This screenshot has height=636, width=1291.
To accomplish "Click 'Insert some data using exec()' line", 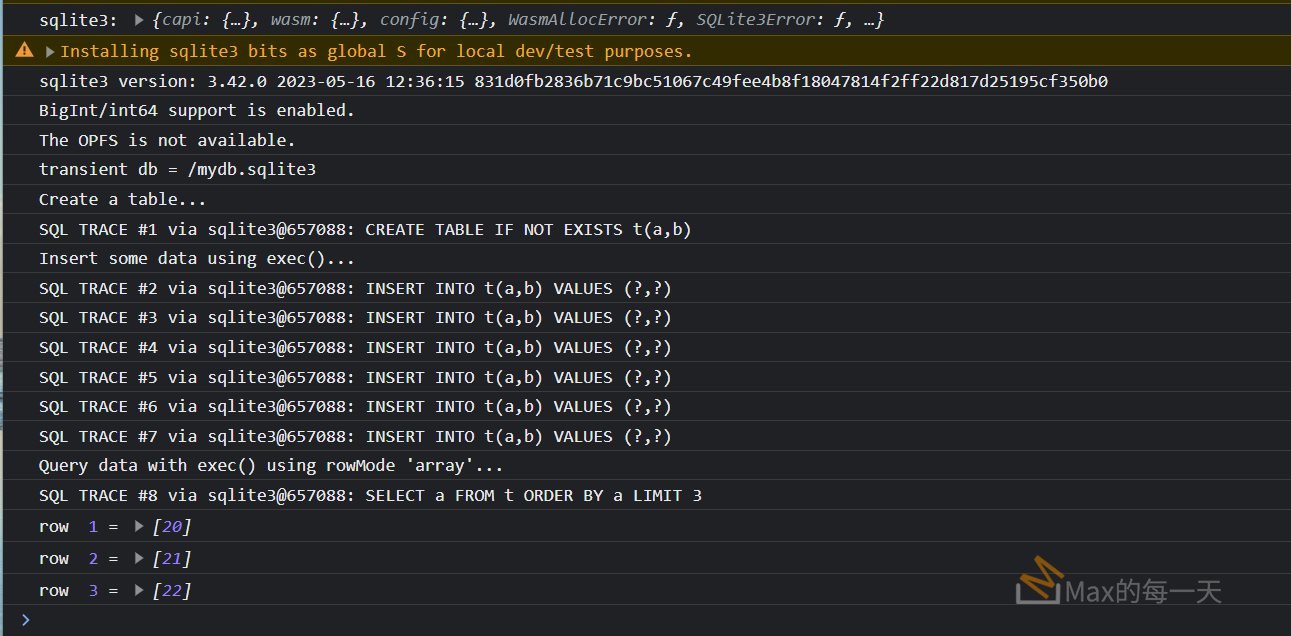I will coord(196,258).
